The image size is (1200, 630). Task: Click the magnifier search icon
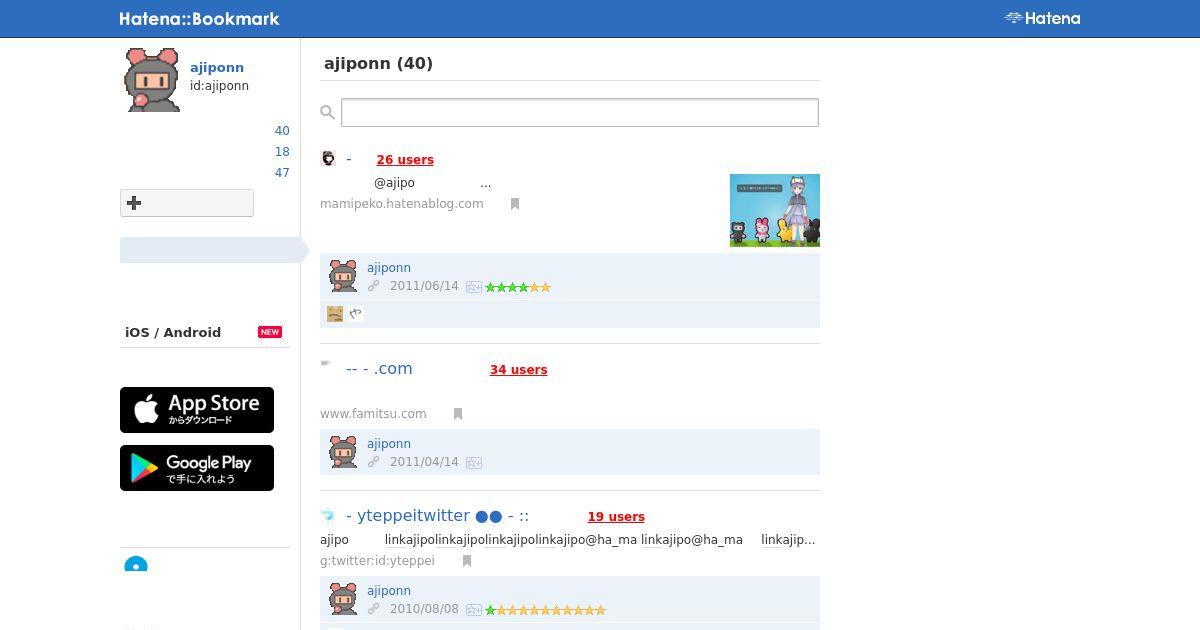(x=327, y=112)
